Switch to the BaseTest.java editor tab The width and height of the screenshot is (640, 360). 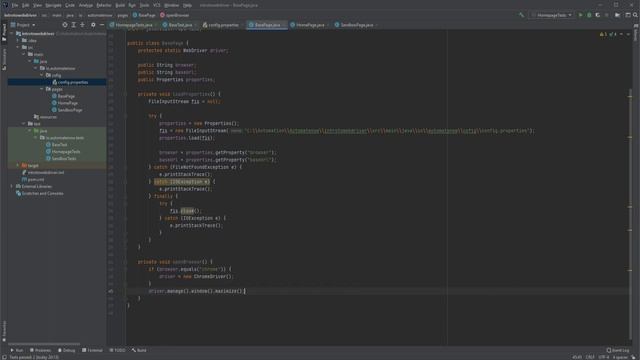(x=180, y=25)
